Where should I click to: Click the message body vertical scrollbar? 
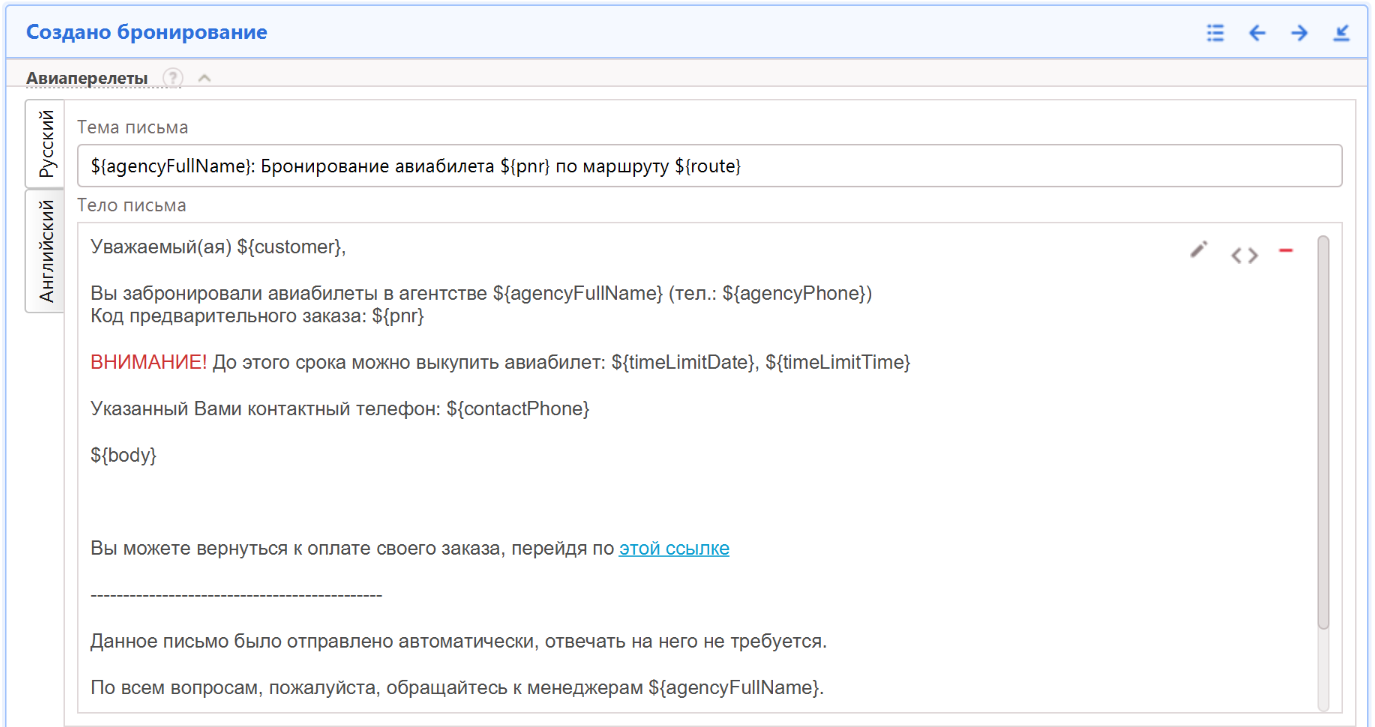point(1323,430)
